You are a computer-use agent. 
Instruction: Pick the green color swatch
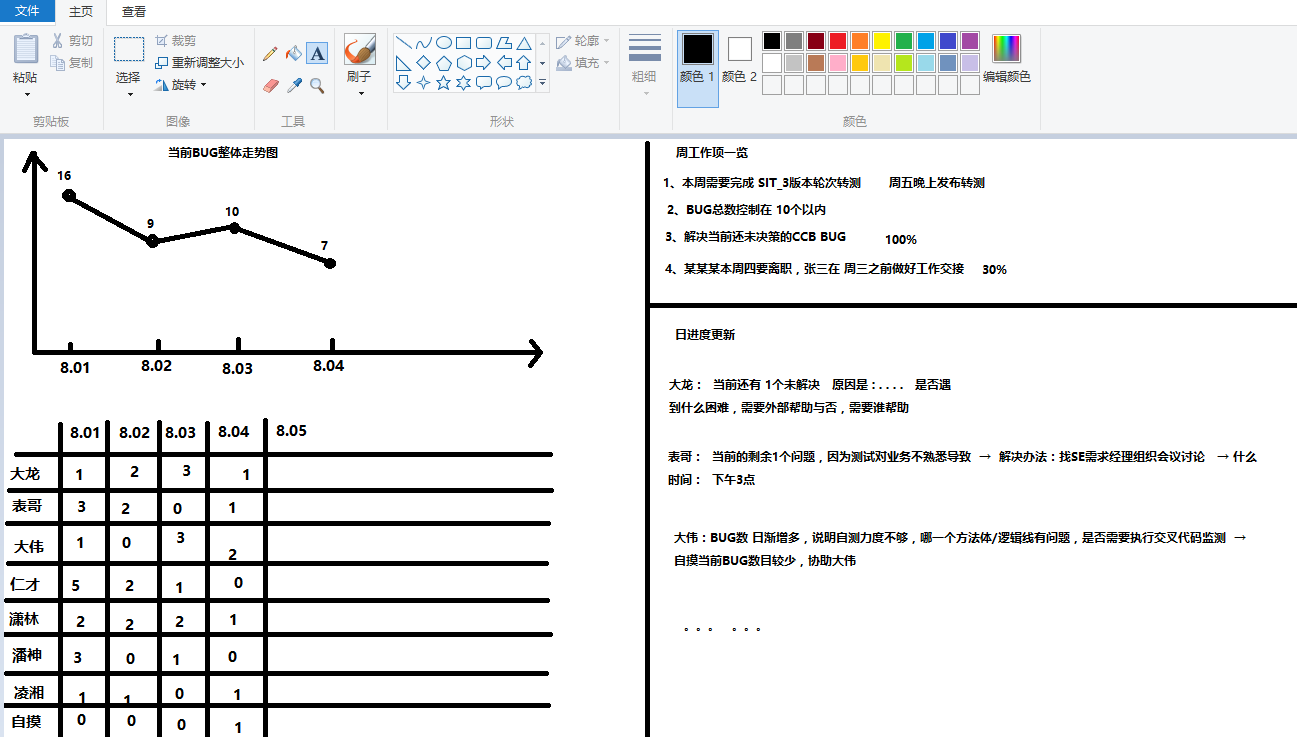[904, 41]
